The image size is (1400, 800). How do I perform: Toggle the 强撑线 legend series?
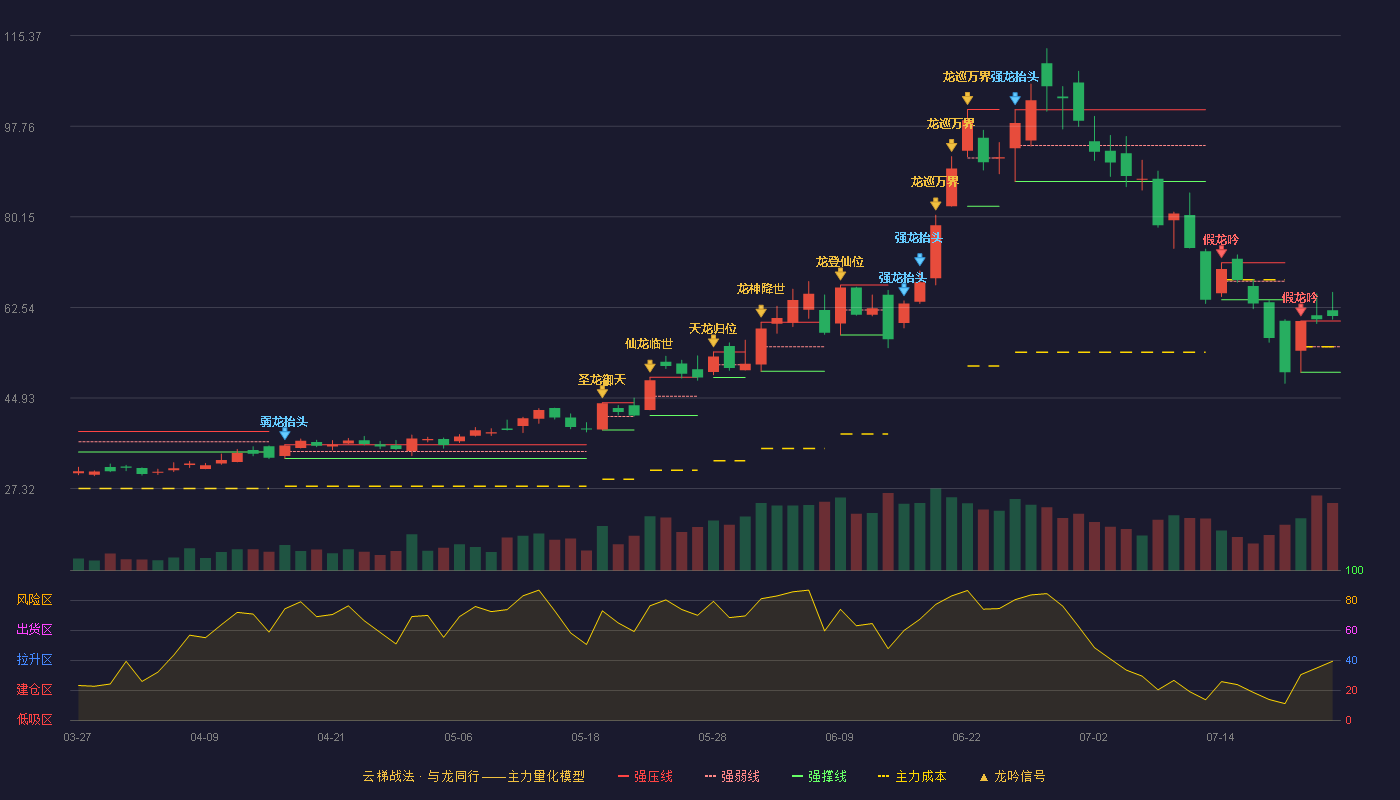click(819, 776)
